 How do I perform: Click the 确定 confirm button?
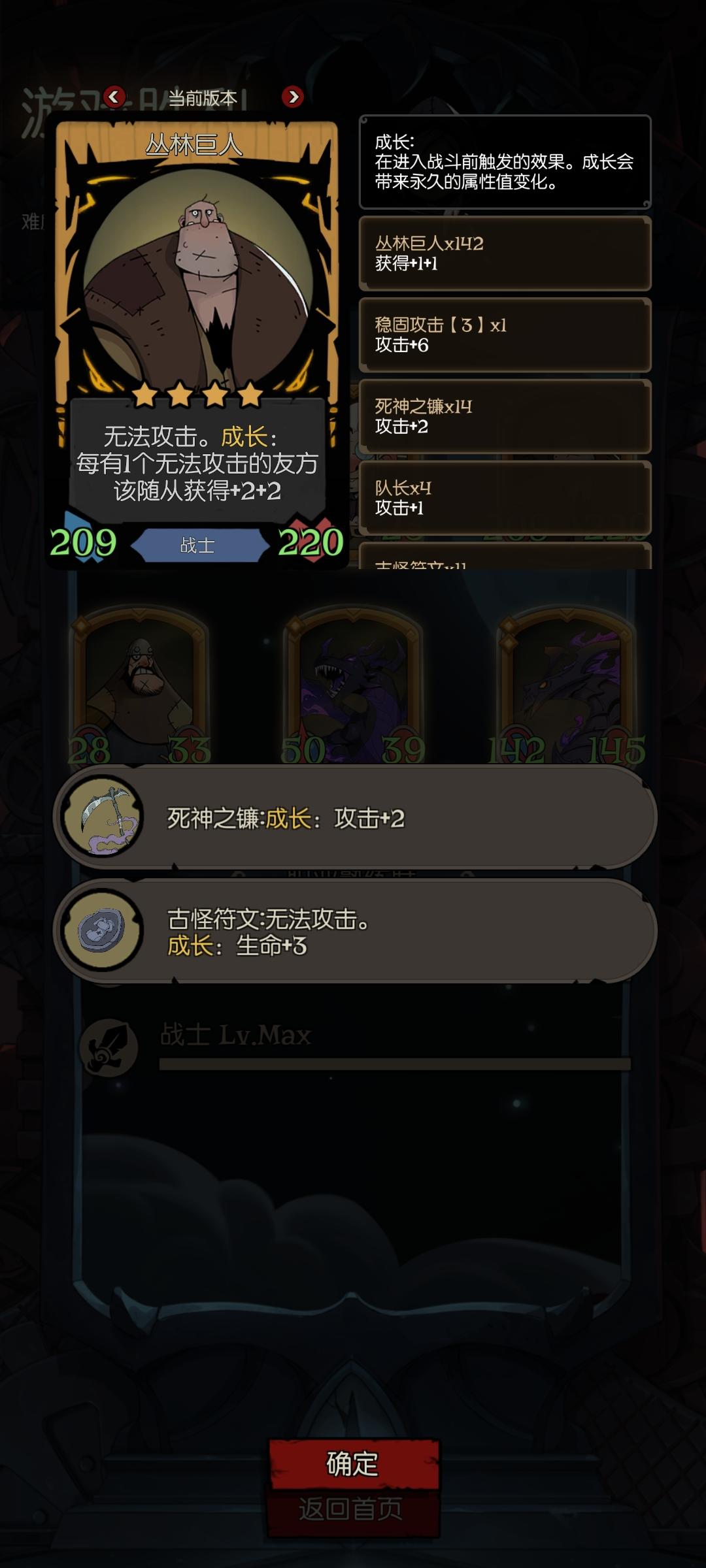[353, 1463]
